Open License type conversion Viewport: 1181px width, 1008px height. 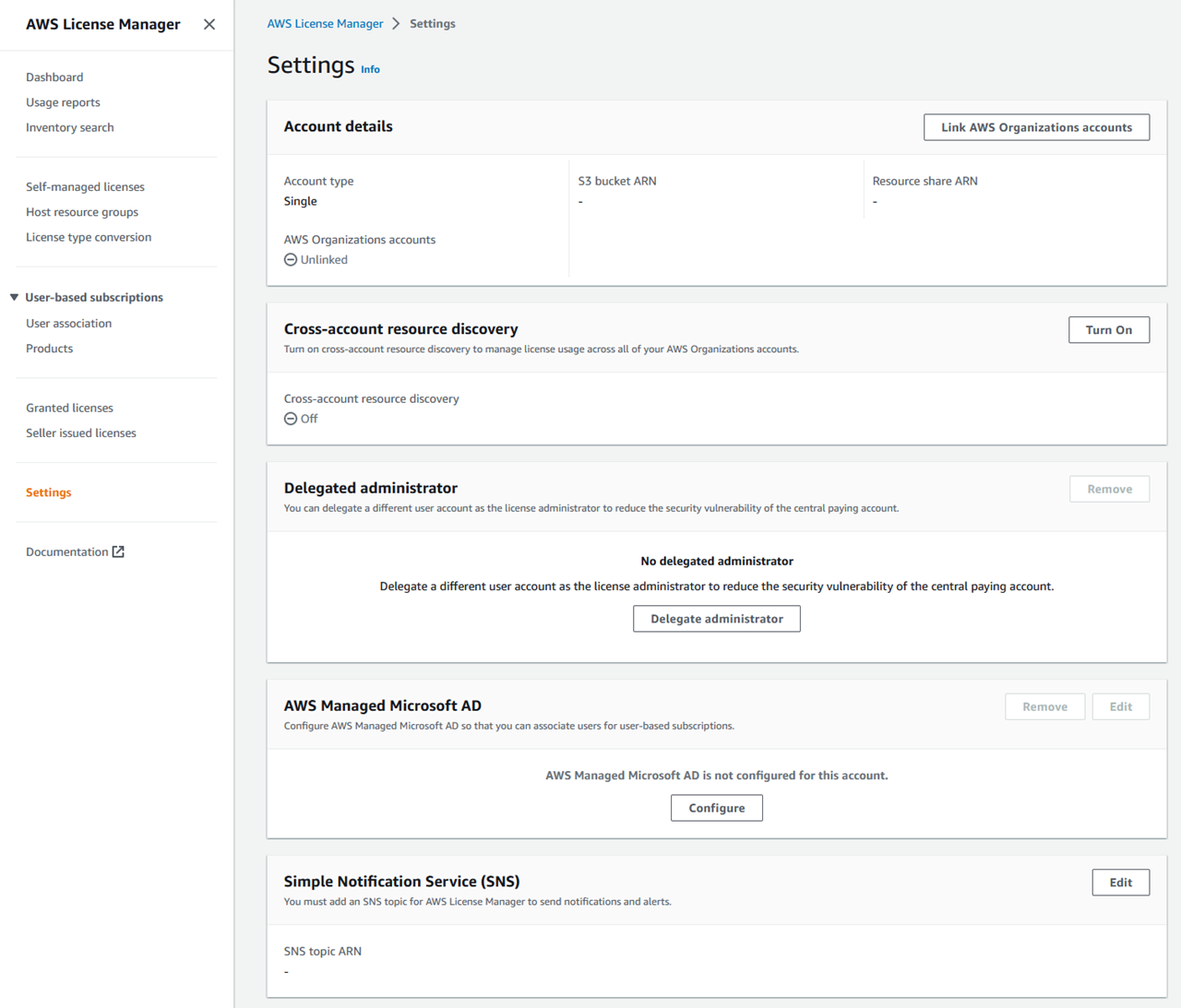coord(89,236)
